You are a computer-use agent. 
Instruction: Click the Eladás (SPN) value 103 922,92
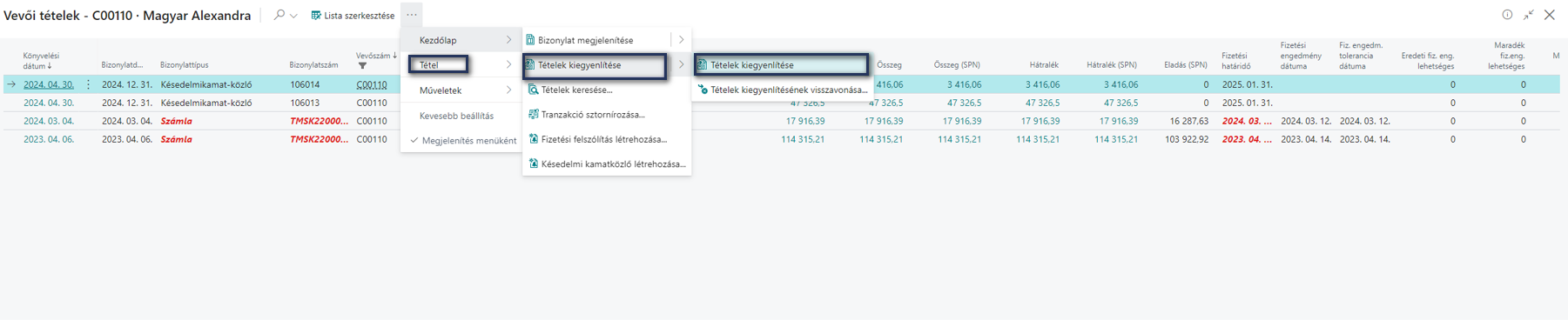pos(1187,139)
